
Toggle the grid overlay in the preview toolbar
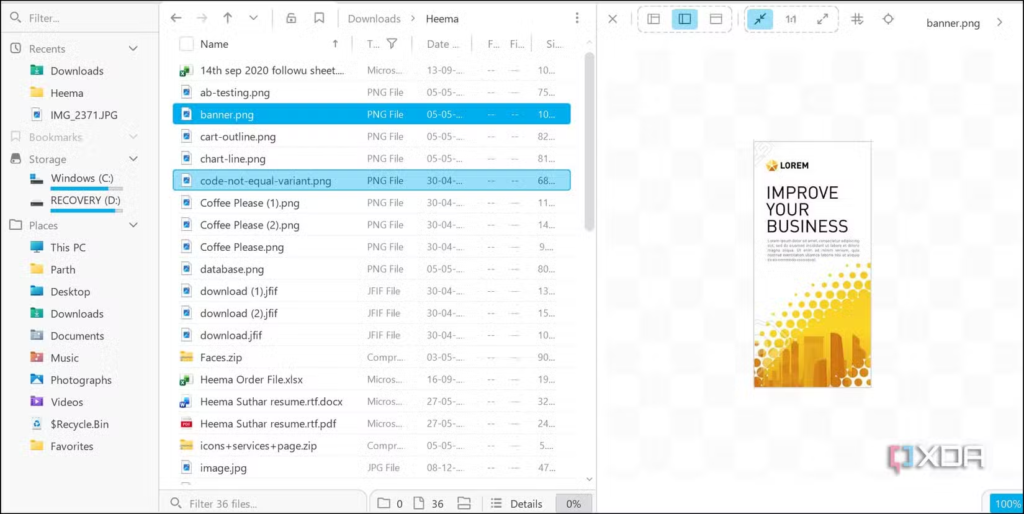coord(857,19)
